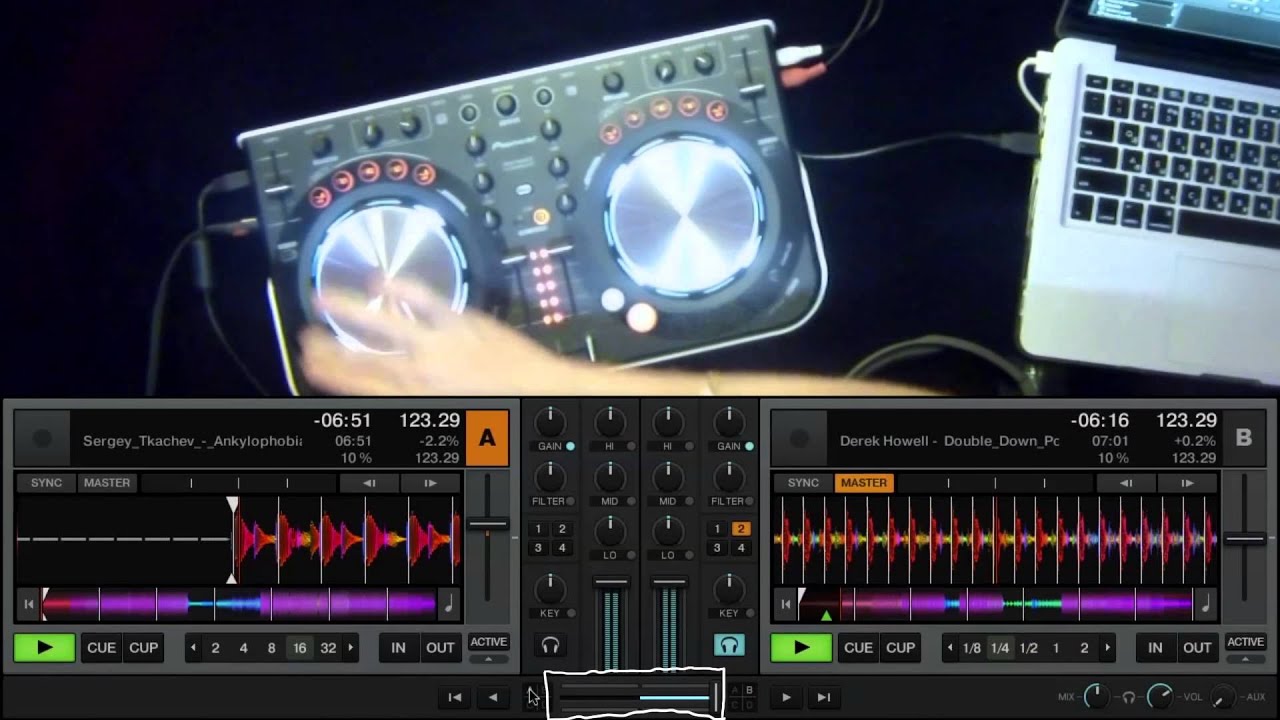1280x720 pixels.
Task: Click loop size left arrow on deck A
Action: coord(194,648)
